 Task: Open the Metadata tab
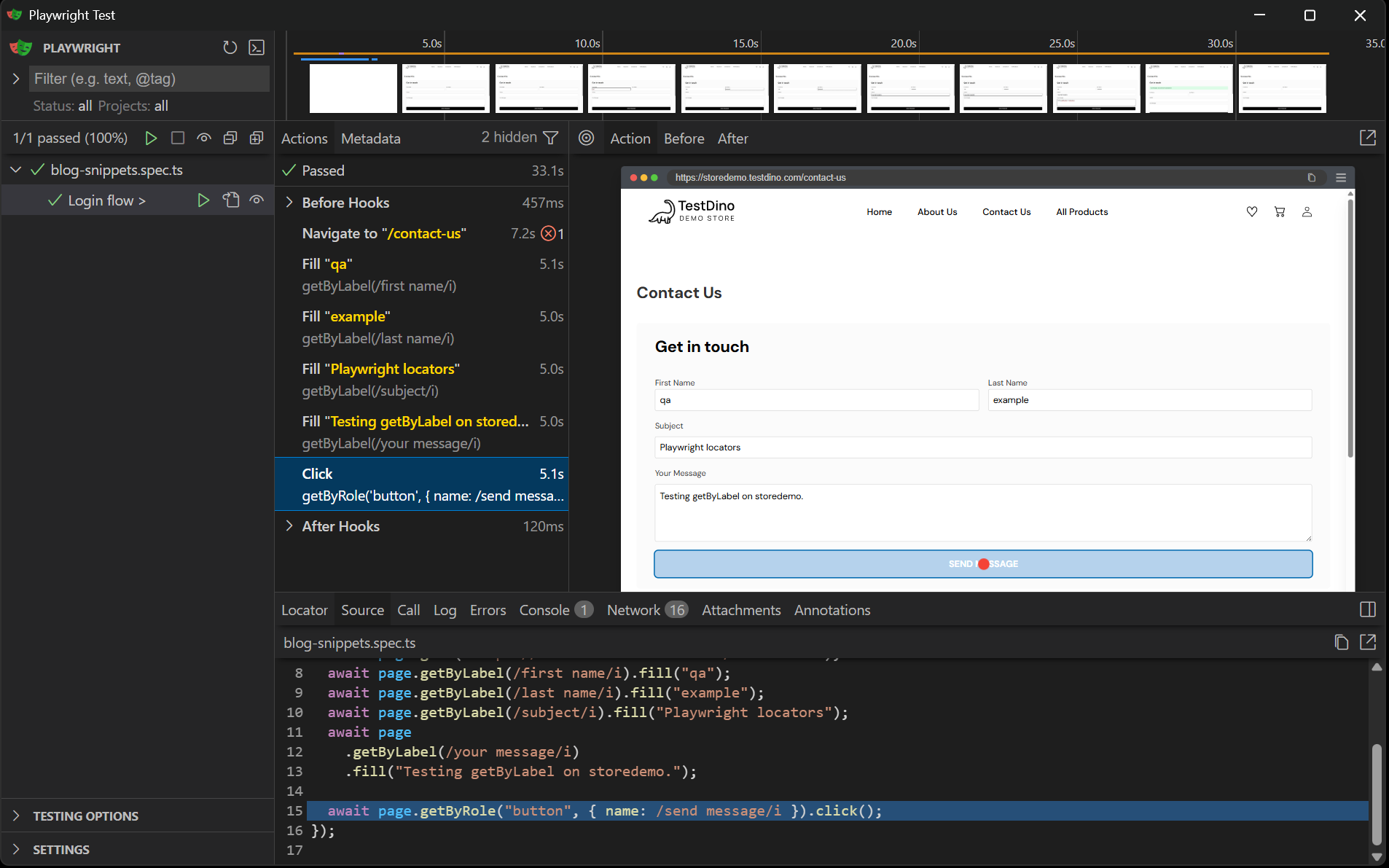370,138
